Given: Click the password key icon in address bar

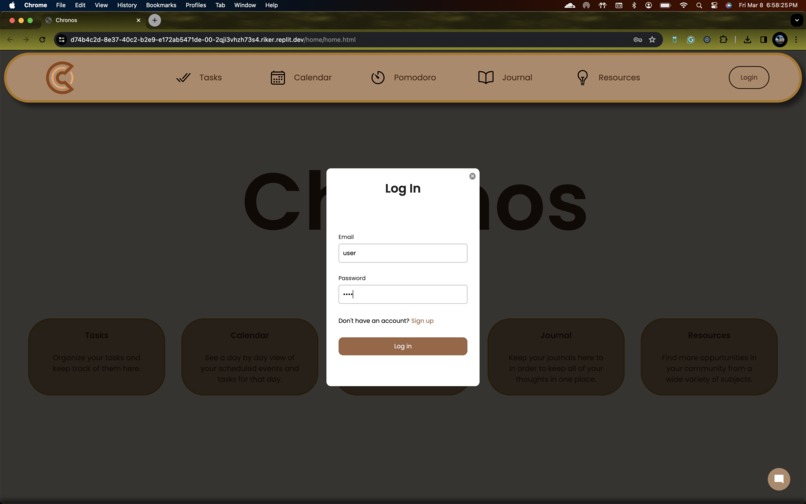Looking at the screenshot, I should click(637, 40).
